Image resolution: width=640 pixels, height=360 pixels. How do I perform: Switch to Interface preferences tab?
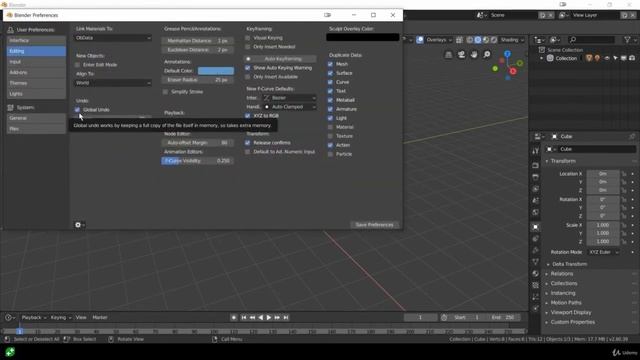point(36,41)
